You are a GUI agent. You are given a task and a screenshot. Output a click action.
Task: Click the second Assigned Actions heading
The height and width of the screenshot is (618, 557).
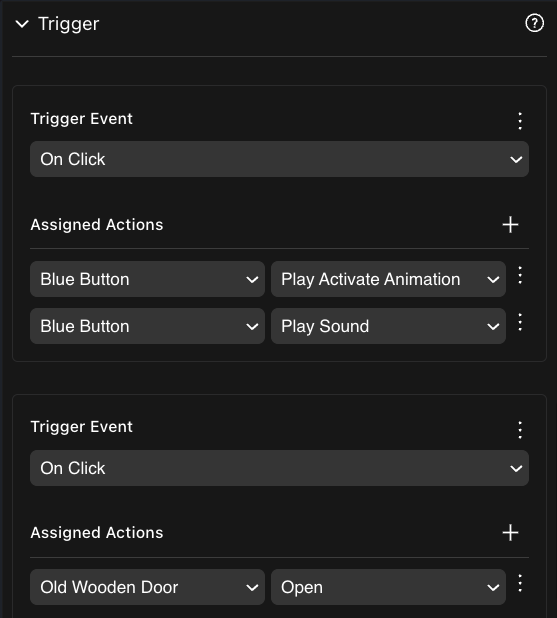tap(97, 532)
